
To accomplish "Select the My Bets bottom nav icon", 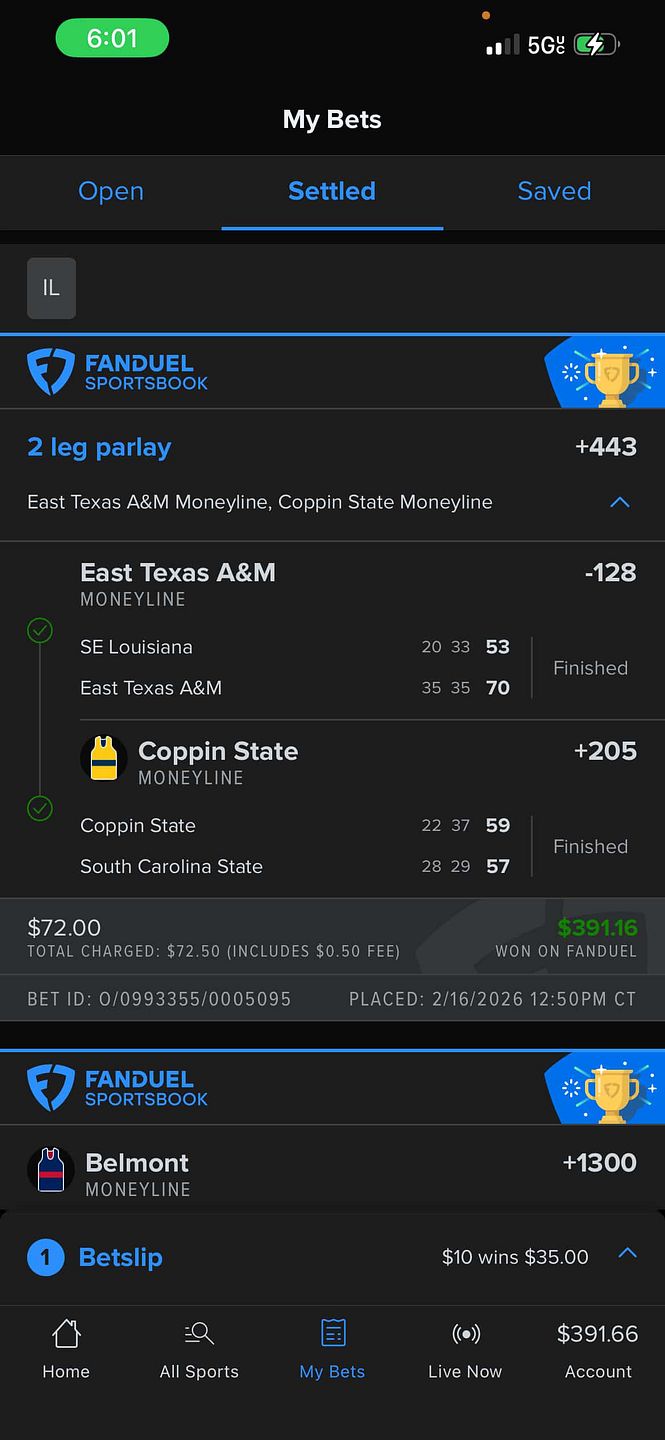I will 332,1333.
